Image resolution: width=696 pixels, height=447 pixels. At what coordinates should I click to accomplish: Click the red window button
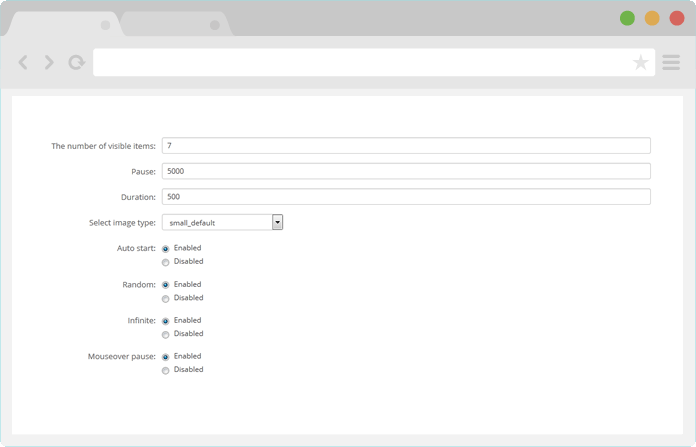677,18
